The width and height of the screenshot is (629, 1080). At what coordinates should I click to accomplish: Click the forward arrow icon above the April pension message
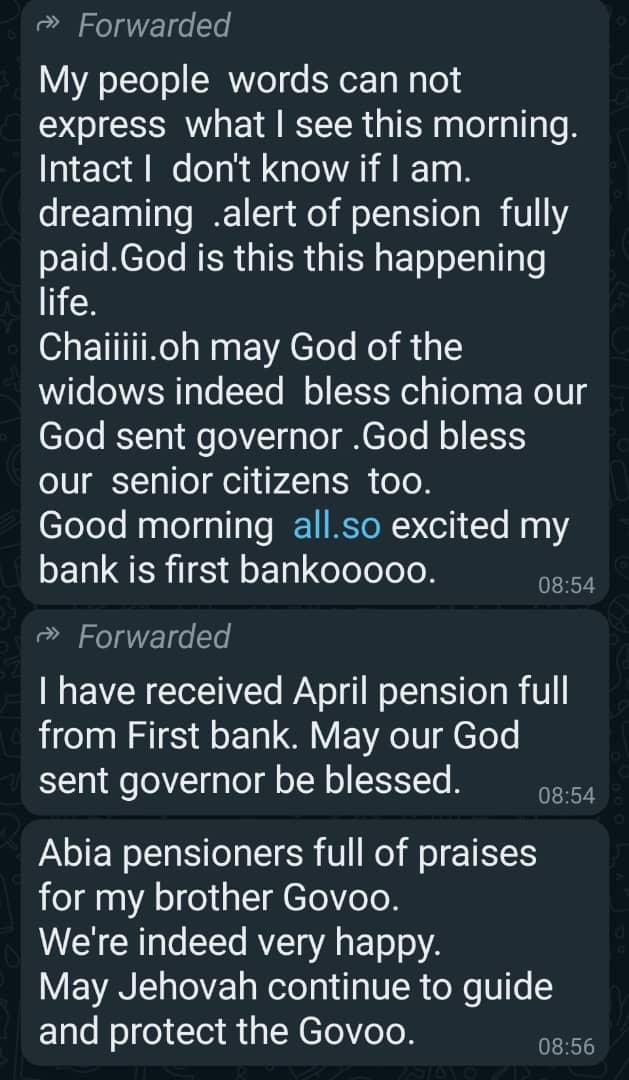pyautogui.click(x=49, y=636)
